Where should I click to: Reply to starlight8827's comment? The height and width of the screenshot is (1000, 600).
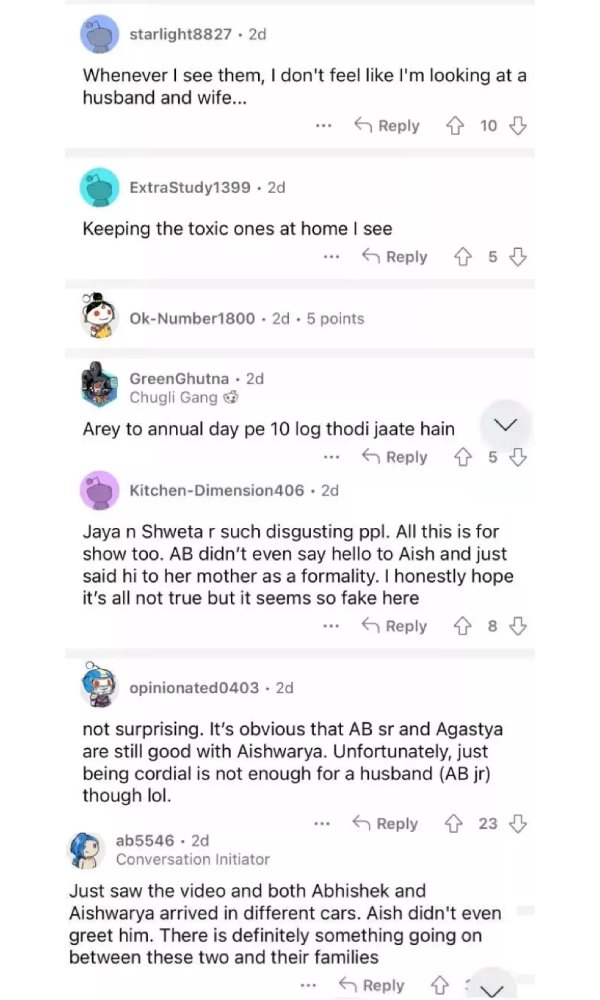pyautogui.click(x=386, y=126)
